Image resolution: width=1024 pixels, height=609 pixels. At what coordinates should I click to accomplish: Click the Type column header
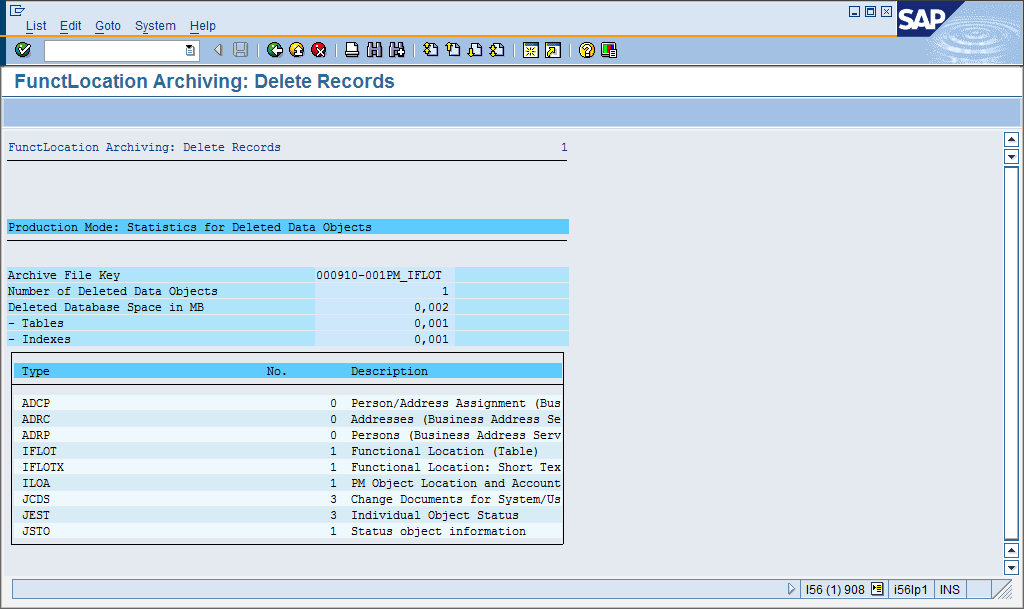[x=35, y=371]
